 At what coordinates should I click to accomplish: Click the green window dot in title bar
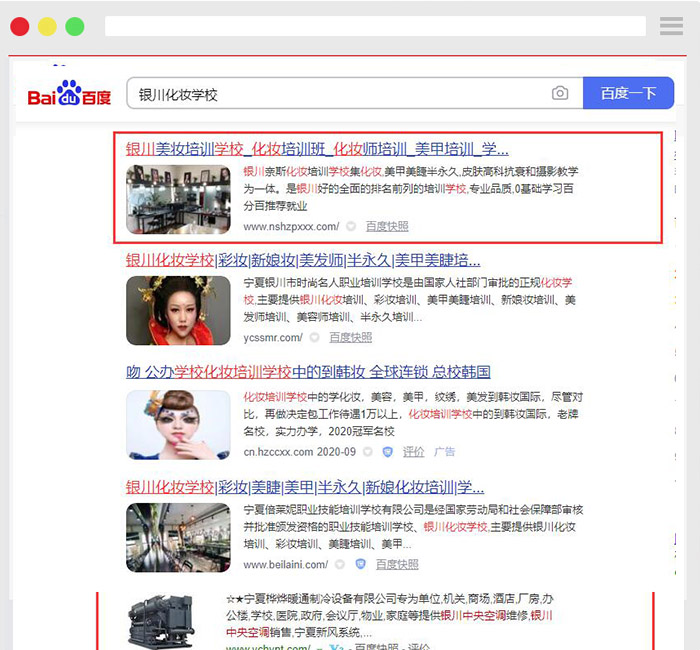tap(75, 27)
